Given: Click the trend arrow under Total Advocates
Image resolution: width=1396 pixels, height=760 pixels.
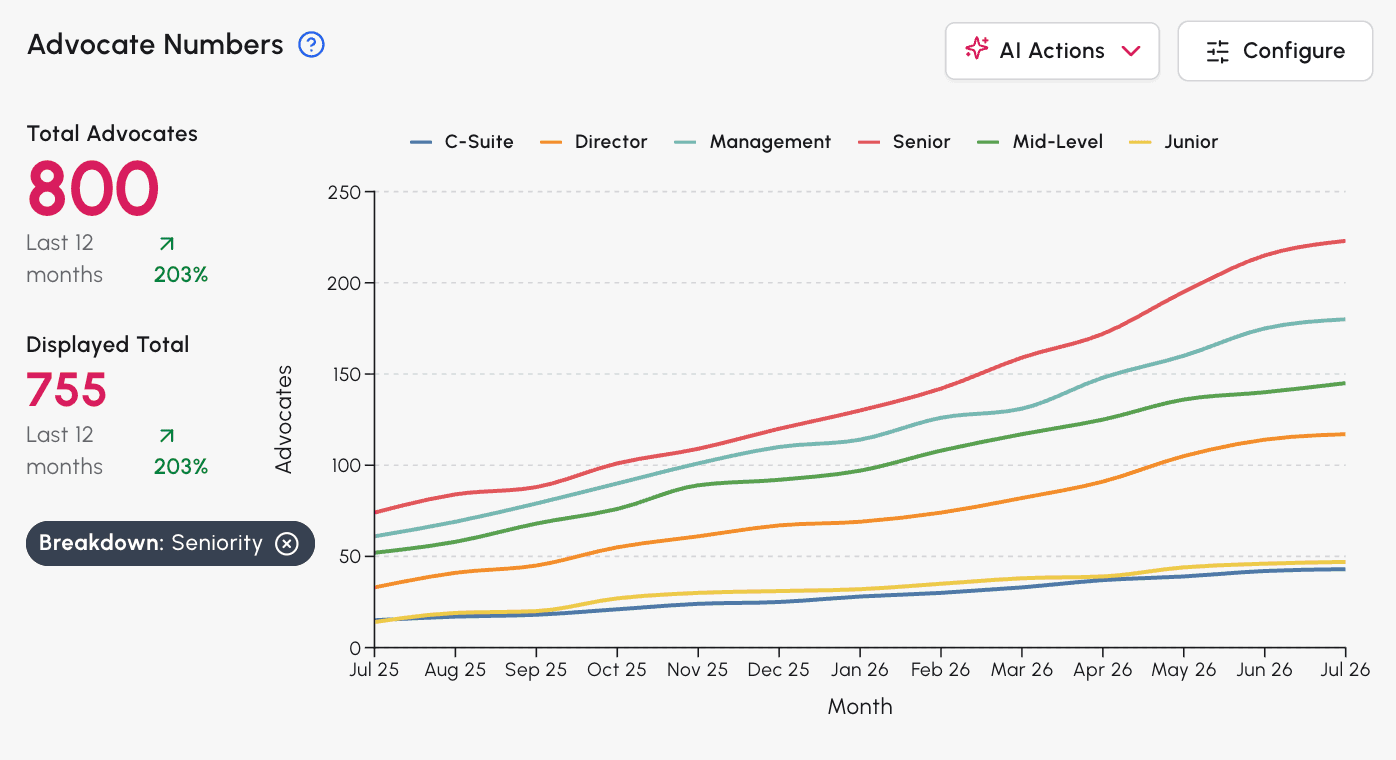Looking at the screenshot, I should (166, 243).
